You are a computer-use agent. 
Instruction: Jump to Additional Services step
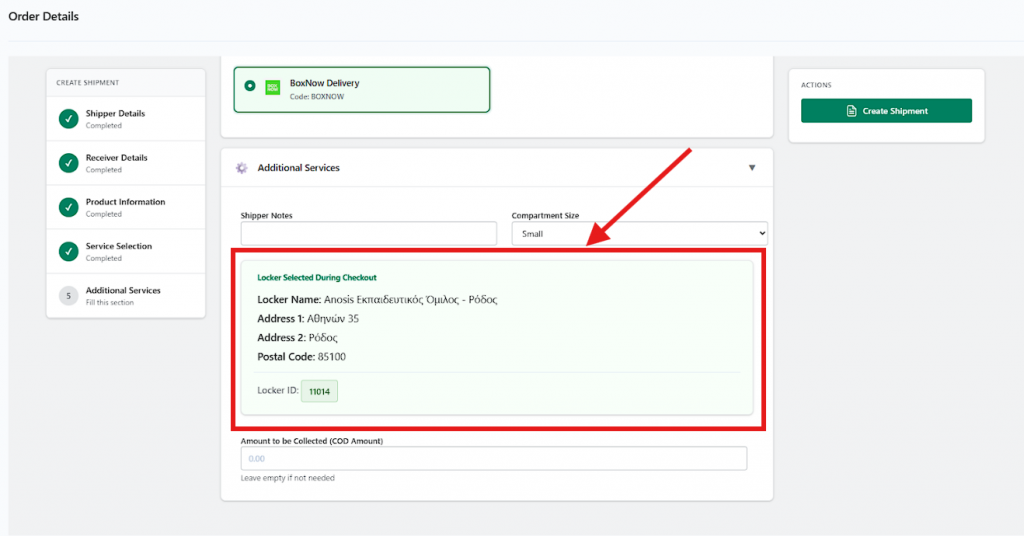click(123, 291)
